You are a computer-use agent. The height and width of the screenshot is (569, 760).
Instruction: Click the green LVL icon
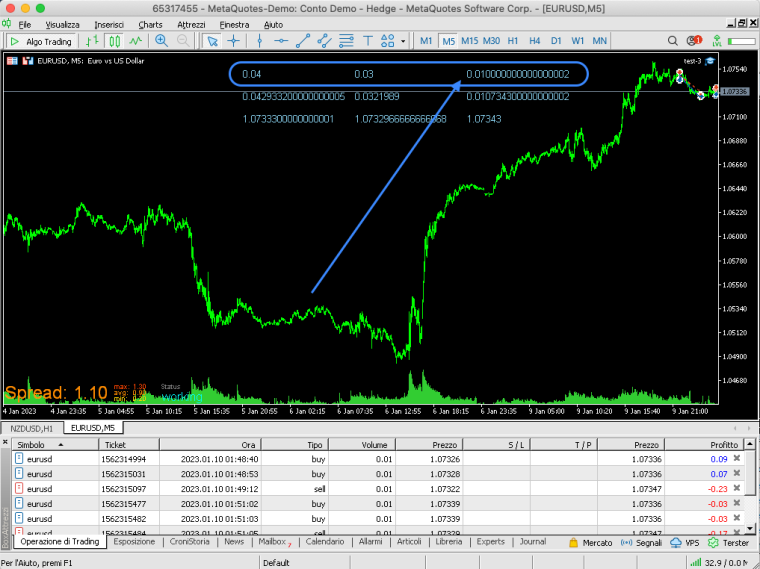pyautogui.click(x=716, y=41)
